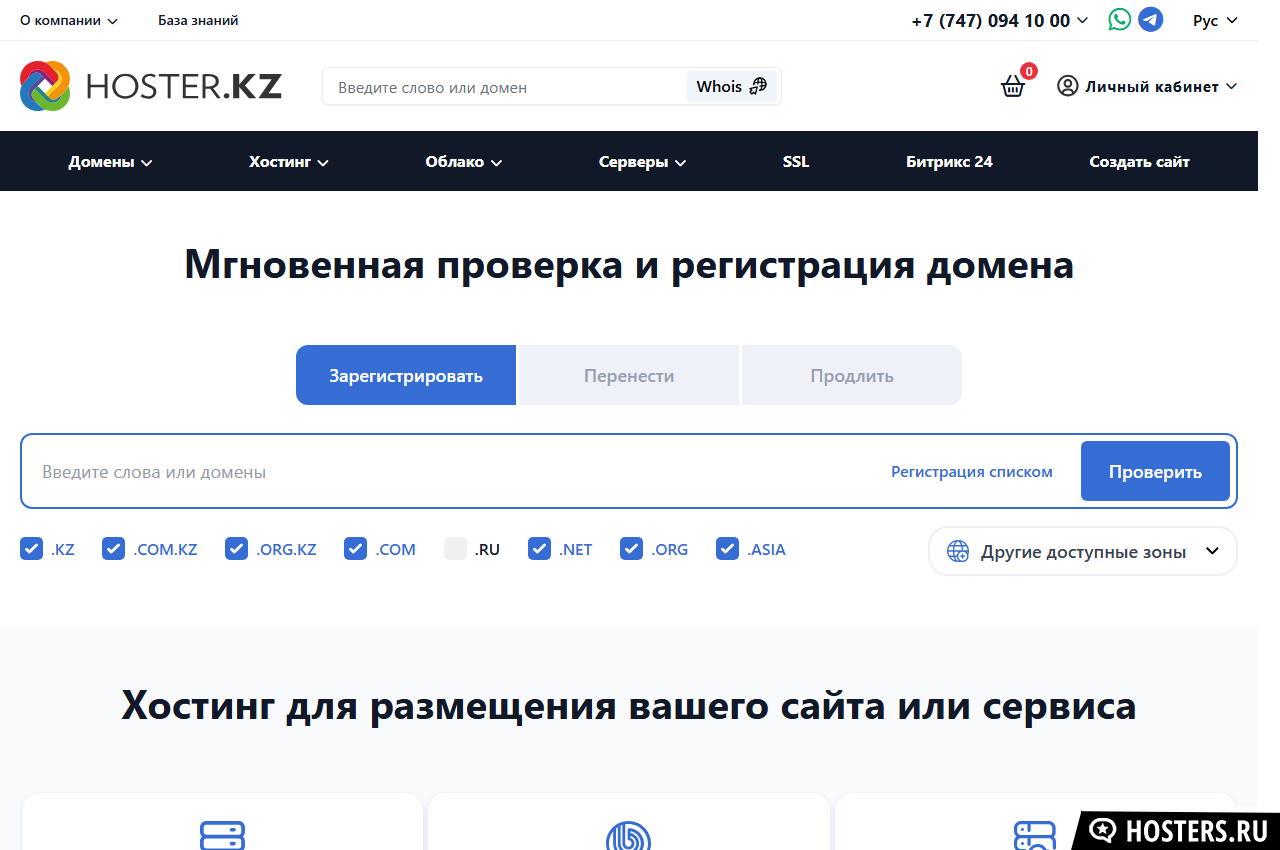Screen dimensions: 1280x850
Task: Open the shopping cart
Action: coord(1013,86)
